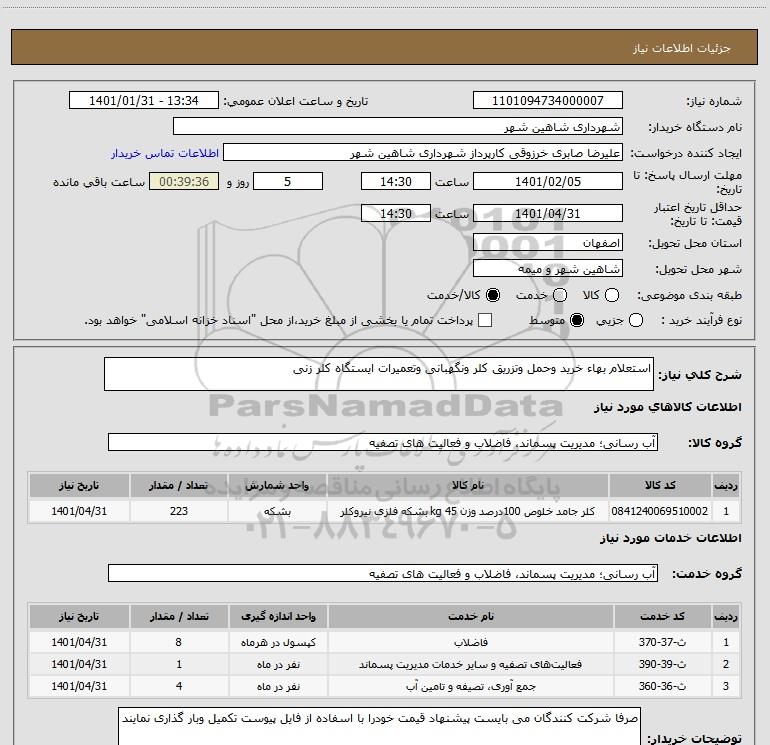Click the days remaining field showing 5
Screen dimensions: 770x745
(x=288, y=181)
